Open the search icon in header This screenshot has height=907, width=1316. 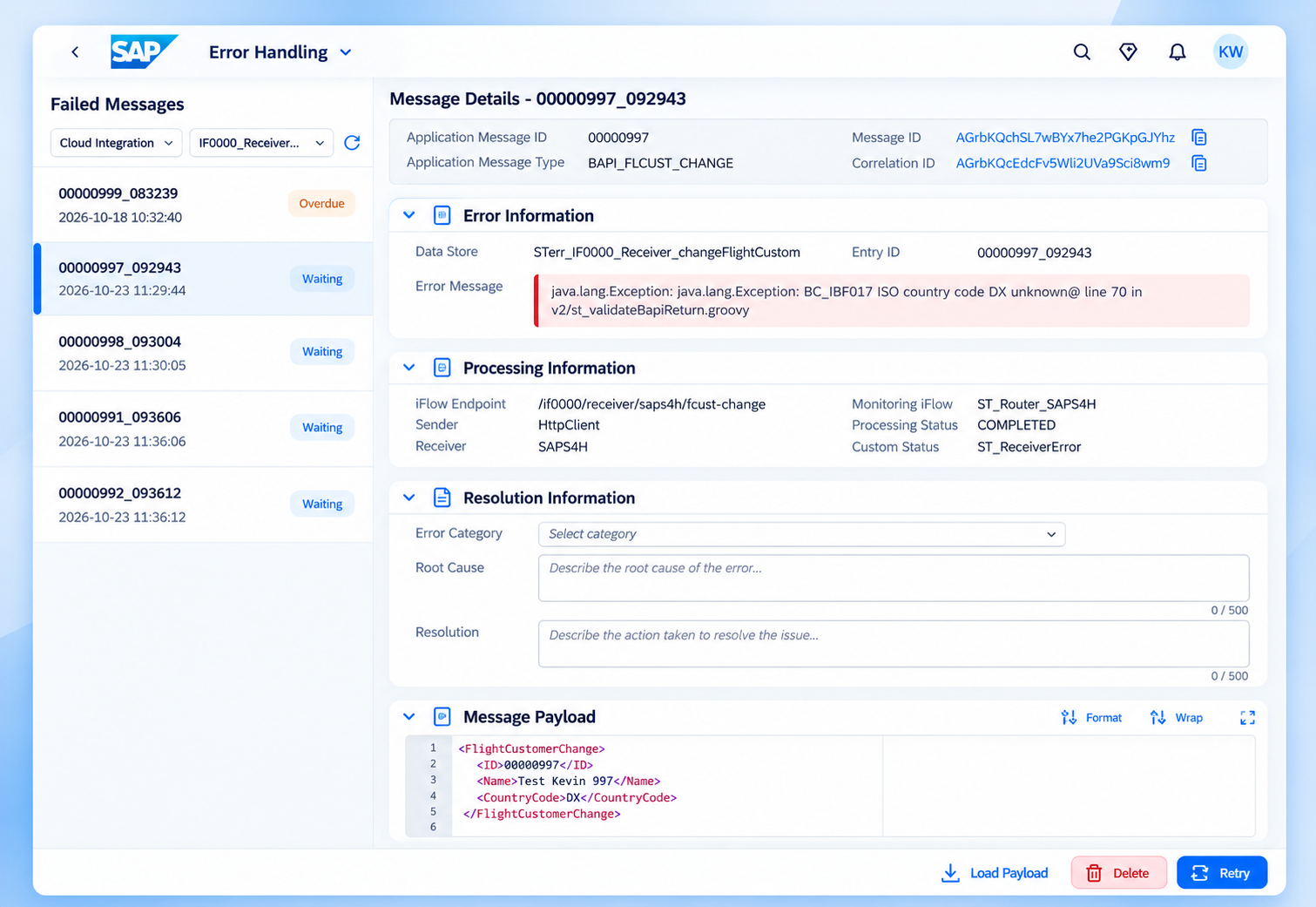coord(1082,52)
